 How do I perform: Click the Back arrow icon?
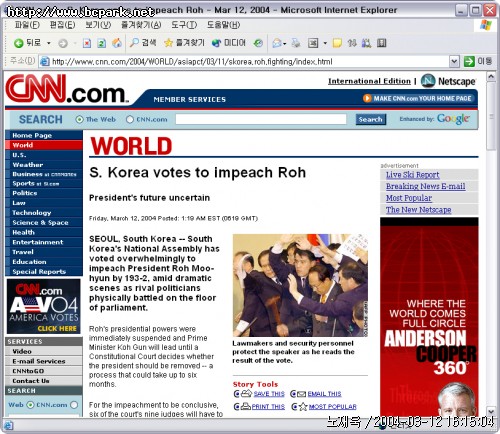(18, 43)
